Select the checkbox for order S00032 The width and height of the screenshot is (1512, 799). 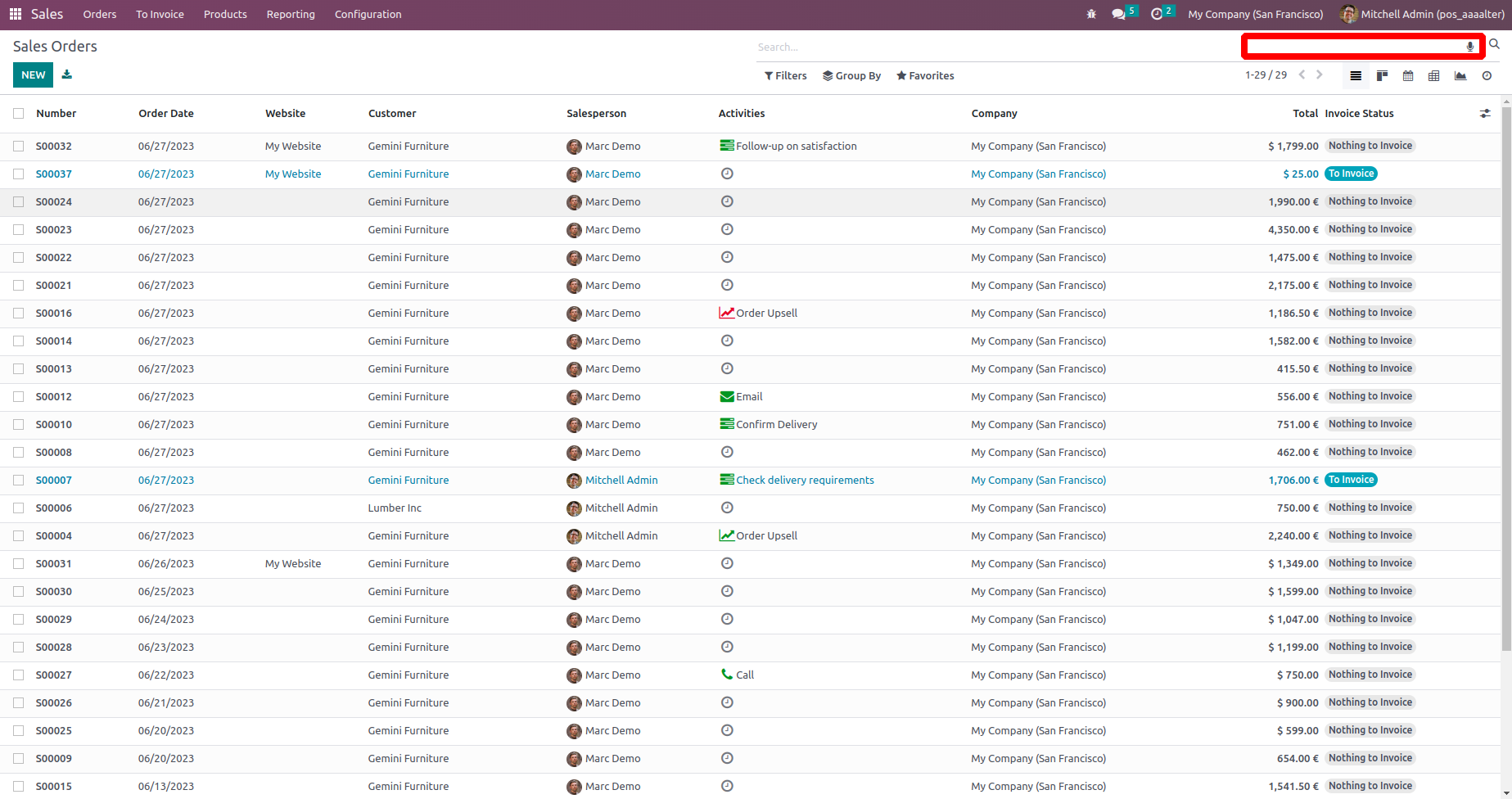click(x=18, y=147)
